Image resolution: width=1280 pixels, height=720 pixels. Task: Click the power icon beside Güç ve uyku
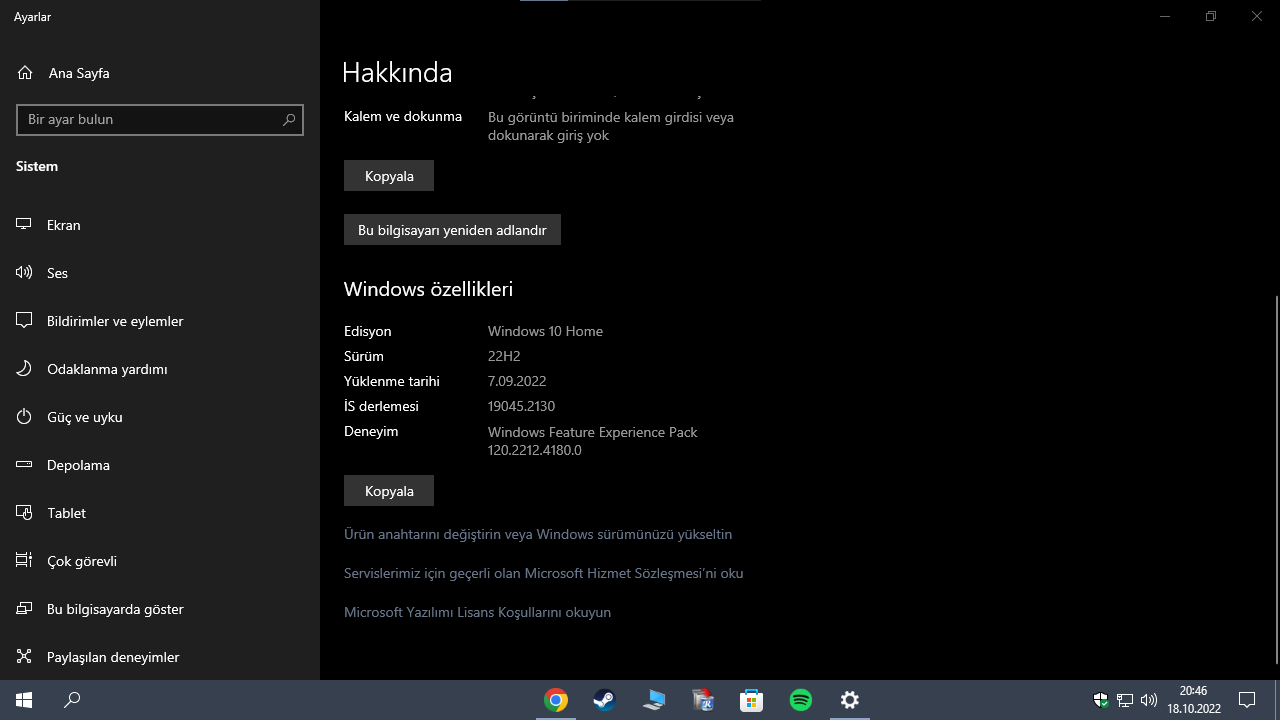pyautogui.click(x=24, y=417)
